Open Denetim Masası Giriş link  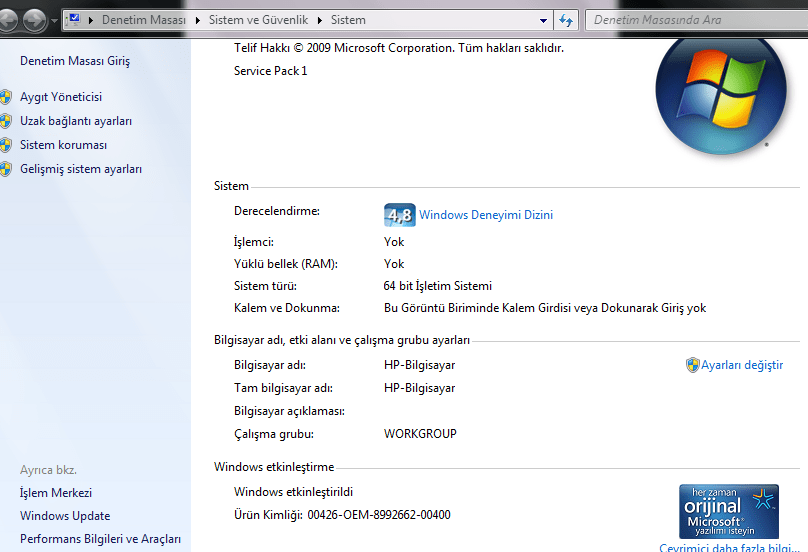75,61
